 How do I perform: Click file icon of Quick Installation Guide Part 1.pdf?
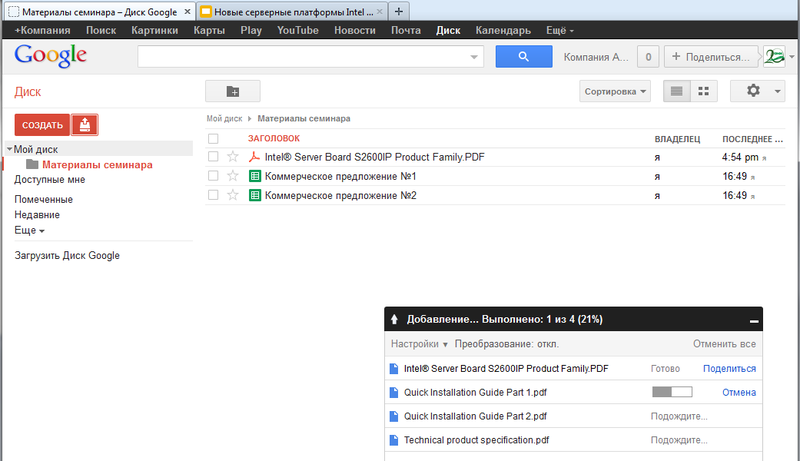[393, 392]
